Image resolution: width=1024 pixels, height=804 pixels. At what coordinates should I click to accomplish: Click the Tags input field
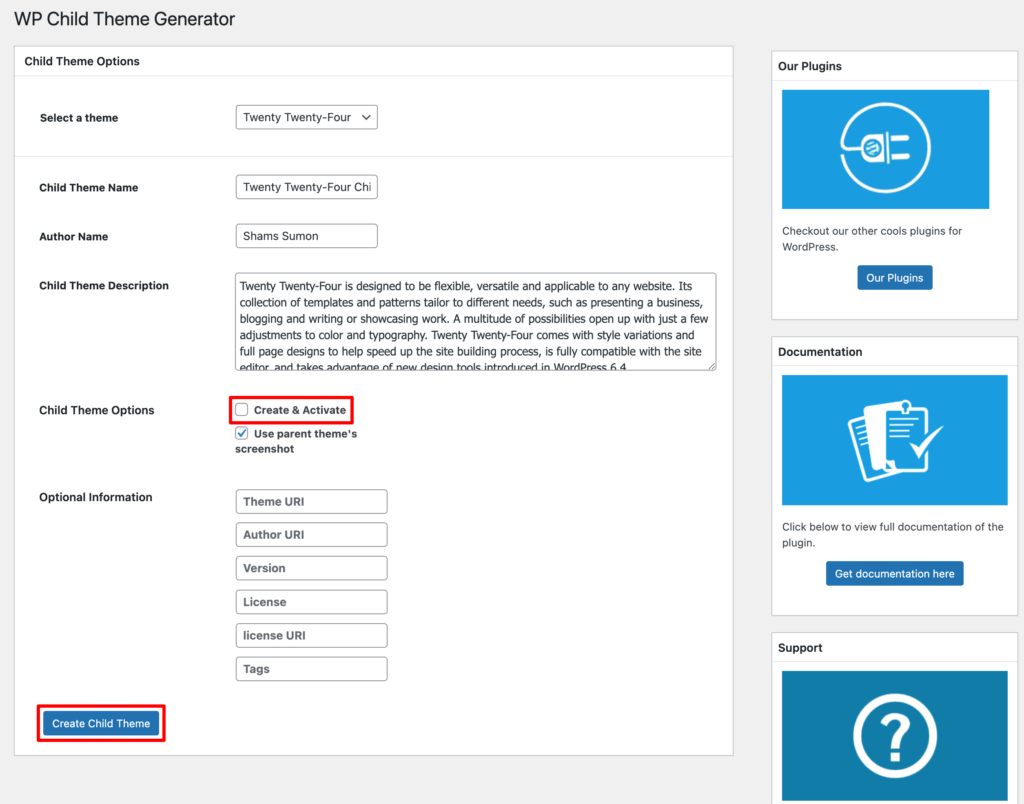click(312, 669)
